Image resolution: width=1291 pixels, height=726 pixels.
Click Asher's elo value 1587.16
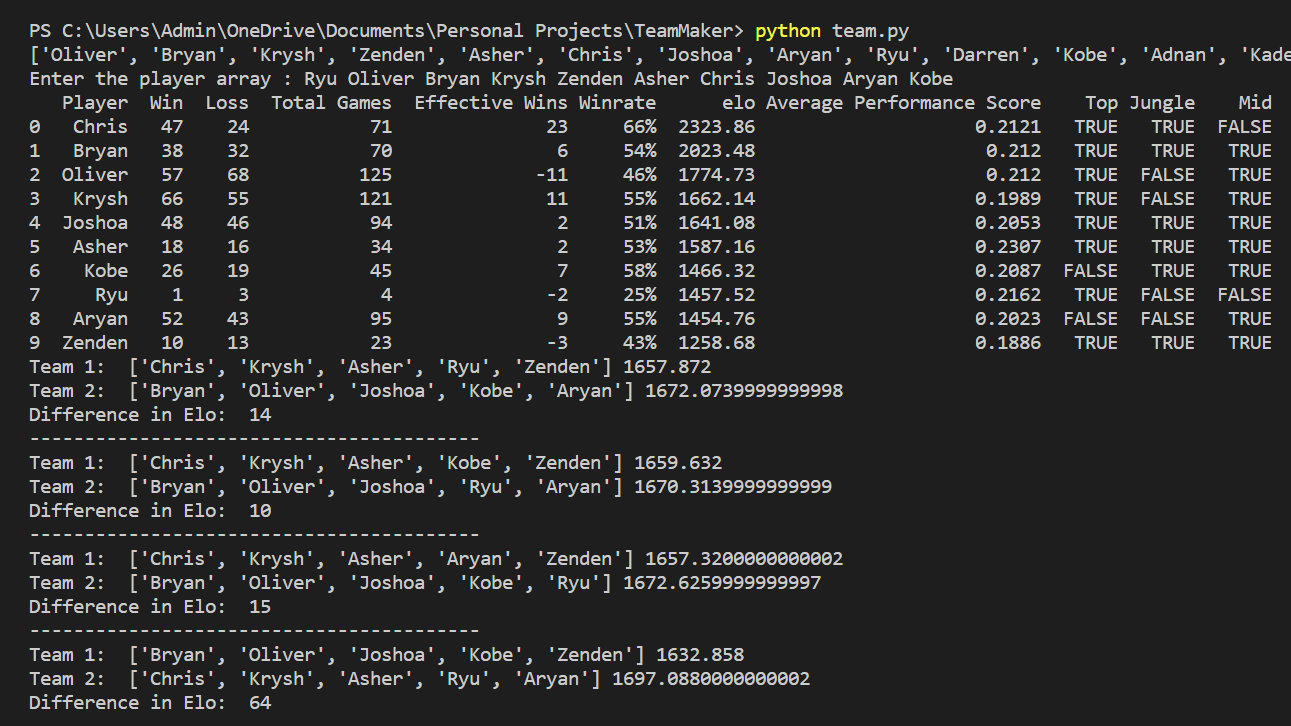click(x=717, y=247)
